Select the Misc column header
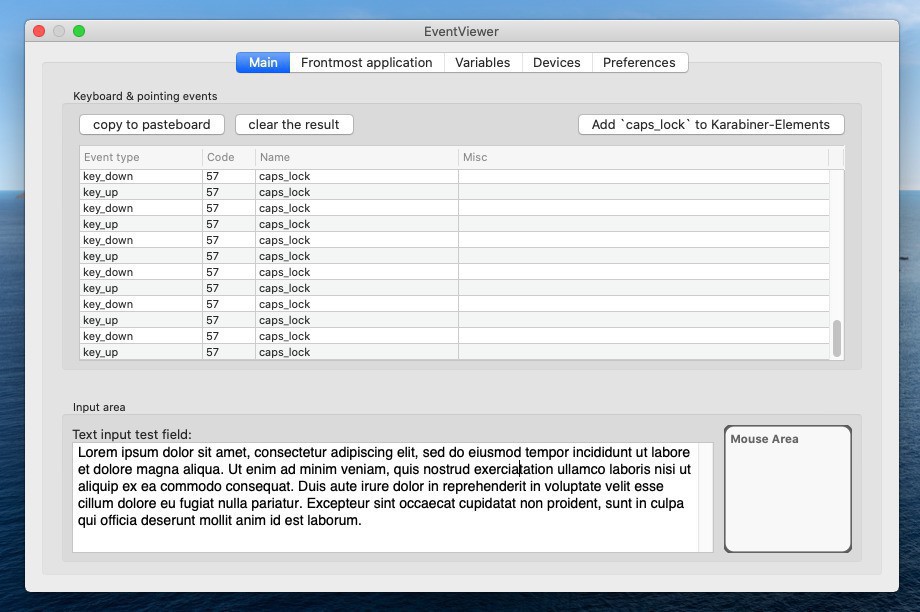The height and width of the screenshot is (612, 920). pos(642,157)
